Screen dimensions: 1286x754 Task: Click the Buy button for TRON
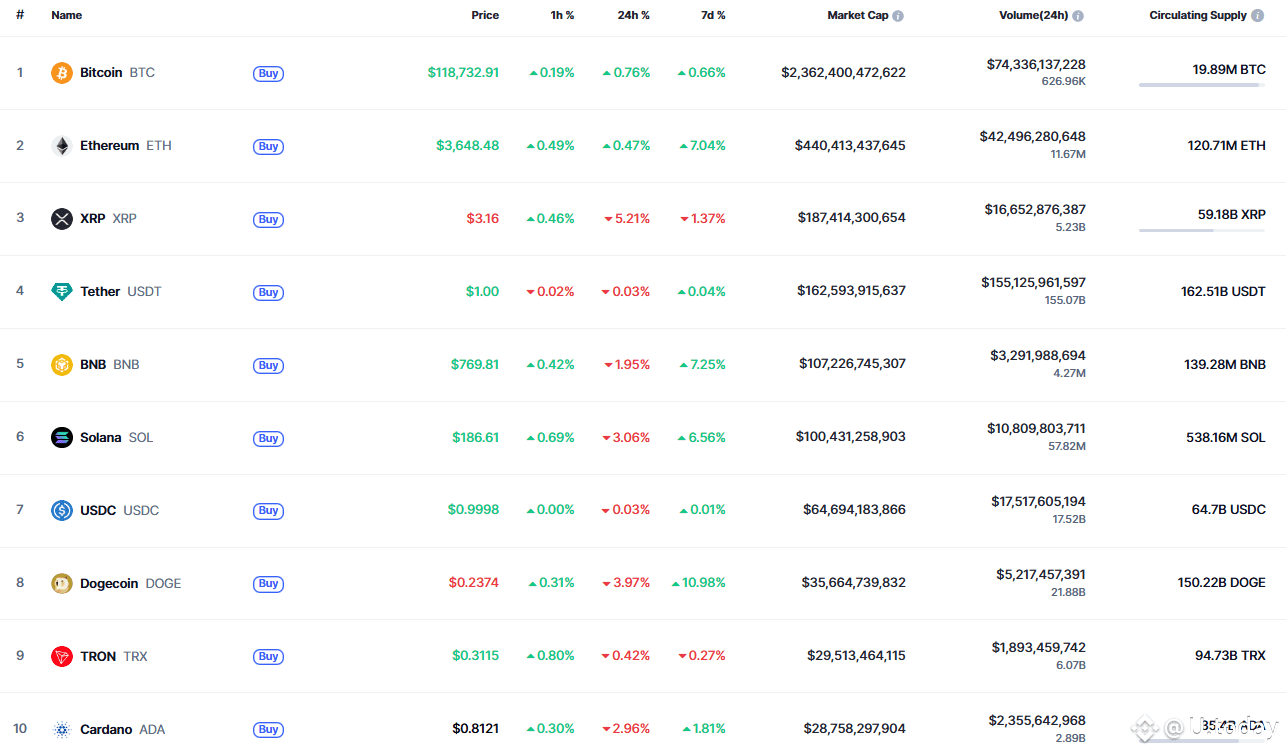click(268, 657)
